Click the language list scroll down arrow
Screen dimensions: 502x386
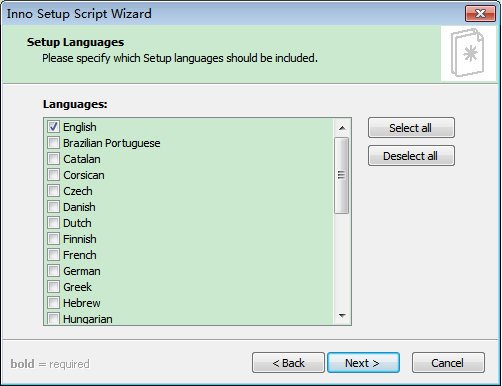click(x=342, y=315)
